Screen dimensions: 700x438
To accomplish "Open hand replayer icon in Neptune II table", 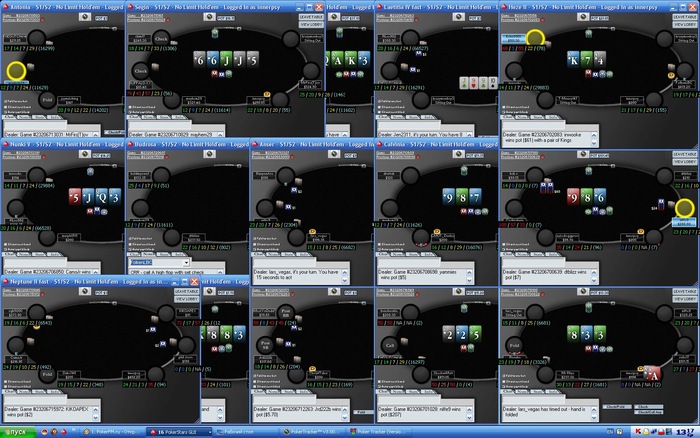I will (84, 291).
